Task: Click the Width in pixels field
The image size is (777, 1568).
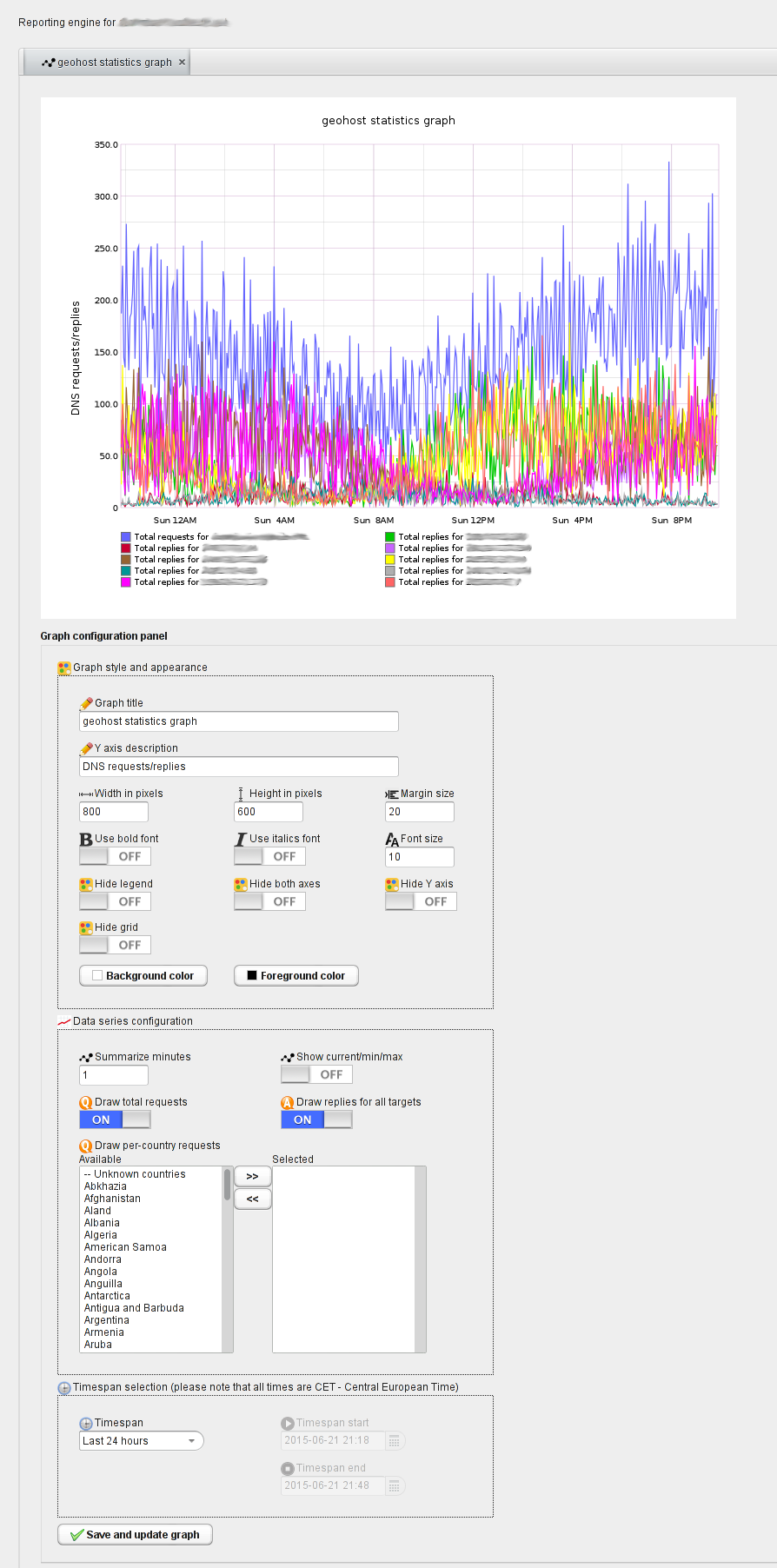Action: point(114,812)
